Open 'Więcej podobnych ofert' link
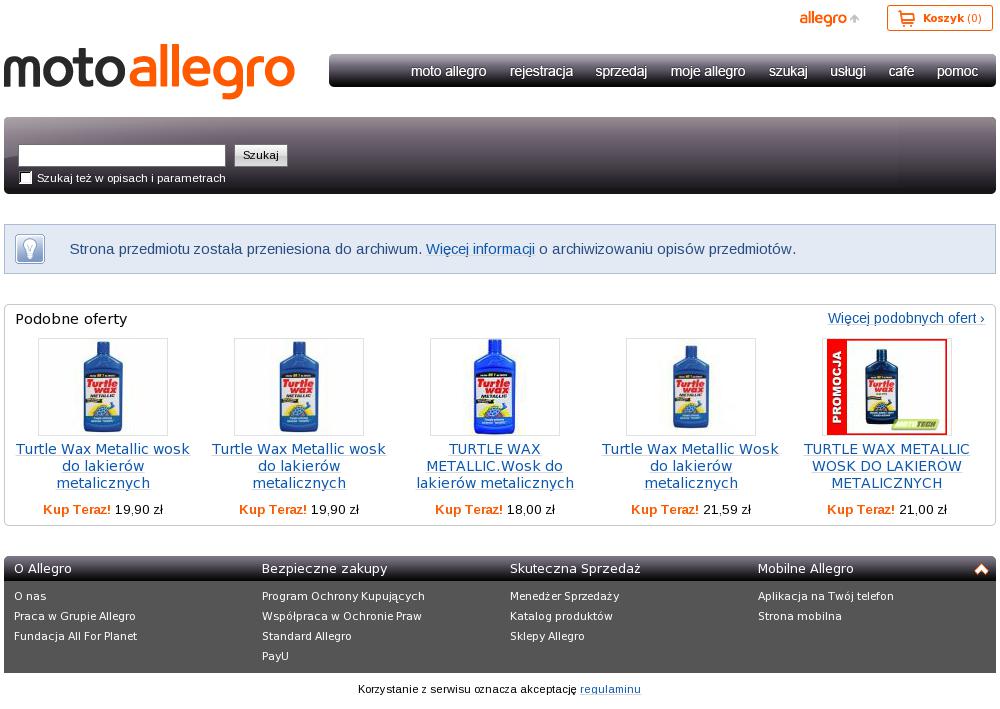1000x709 pixels. [906, 318]
